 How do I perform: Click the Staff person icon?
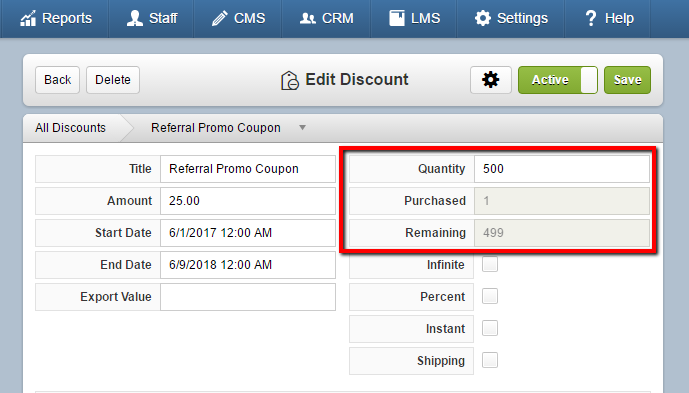click(134, 18)
